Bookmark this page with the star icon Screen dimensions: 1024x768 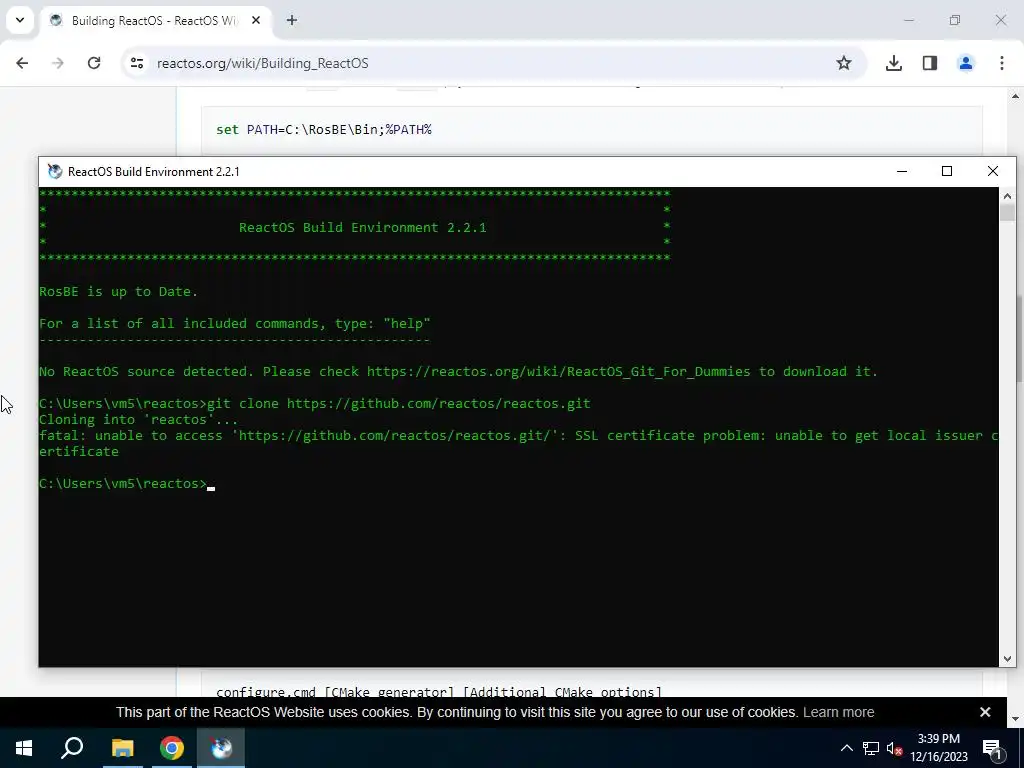(844, 63)
